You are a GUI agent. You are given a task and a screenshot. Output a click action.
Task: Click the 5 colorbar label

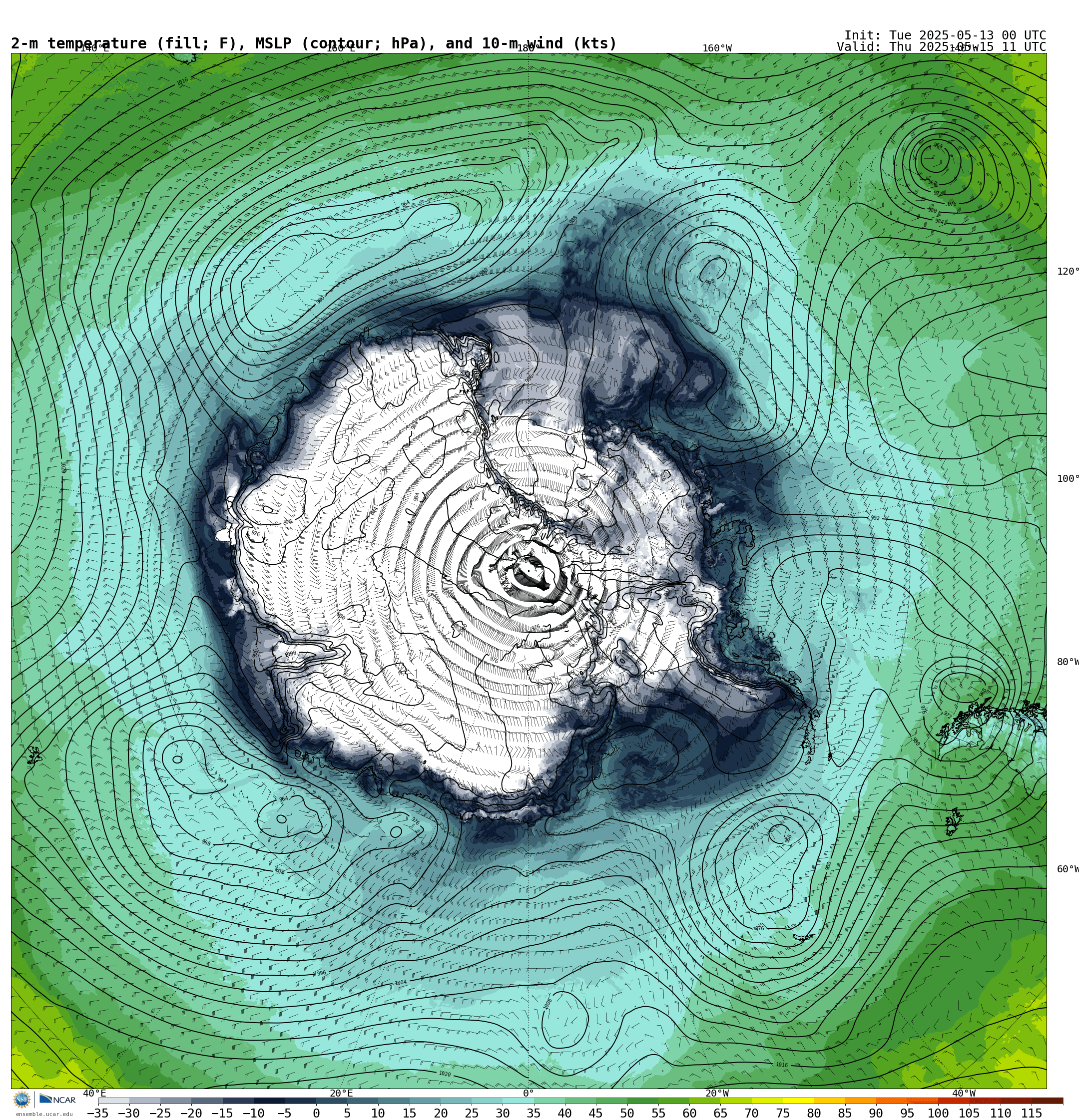click(x=347, y=1113)
